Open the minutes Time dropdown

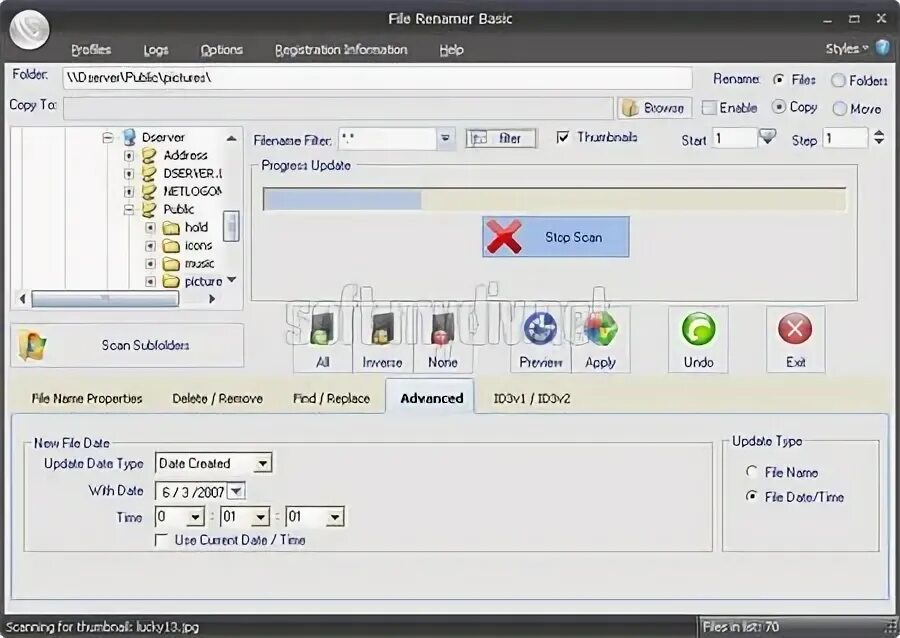pyautogui.click(x=261, y=517)
